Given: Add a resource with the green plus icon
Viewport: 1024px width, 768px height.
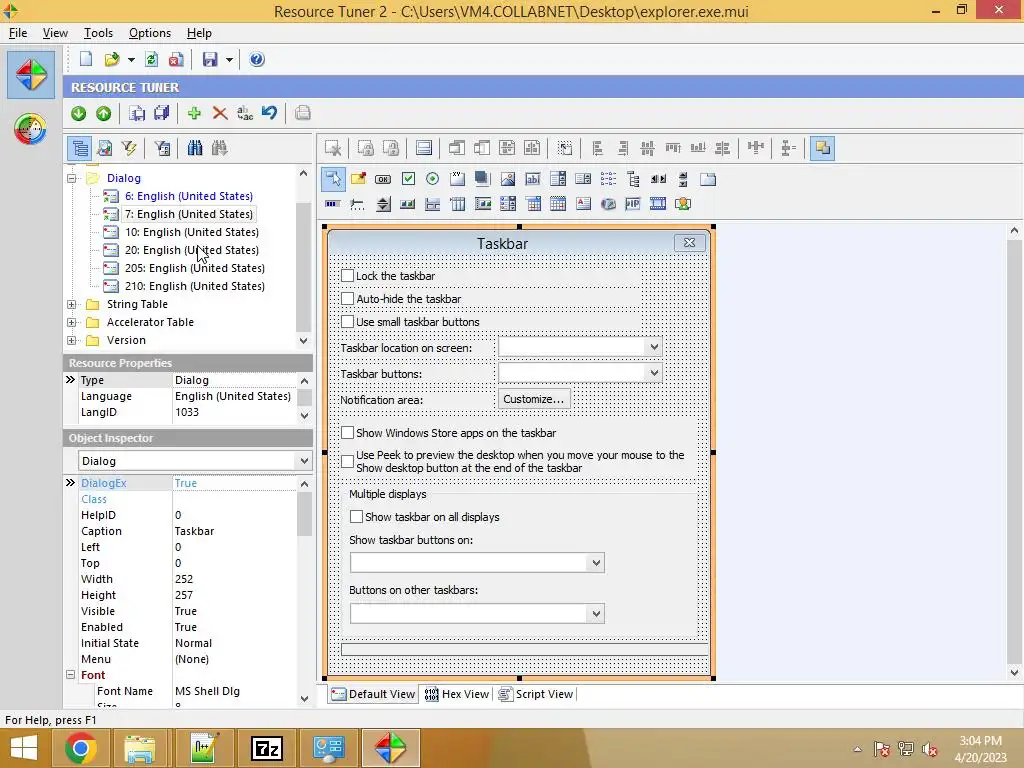Looking at the screenshot, I should (x=194, y=114).
